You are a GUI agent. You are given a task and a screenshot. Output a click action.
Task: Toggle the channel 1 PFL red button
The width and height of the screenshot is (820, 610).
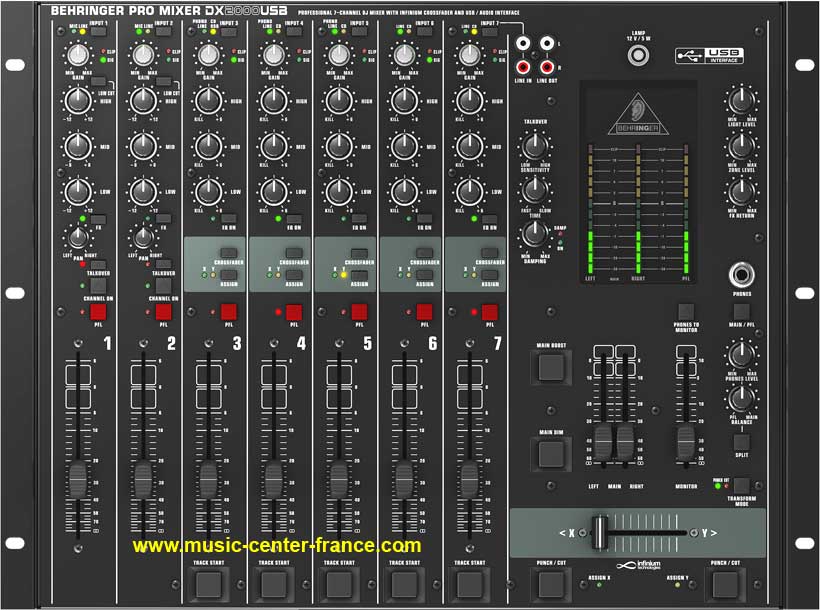tap(98, 312)
